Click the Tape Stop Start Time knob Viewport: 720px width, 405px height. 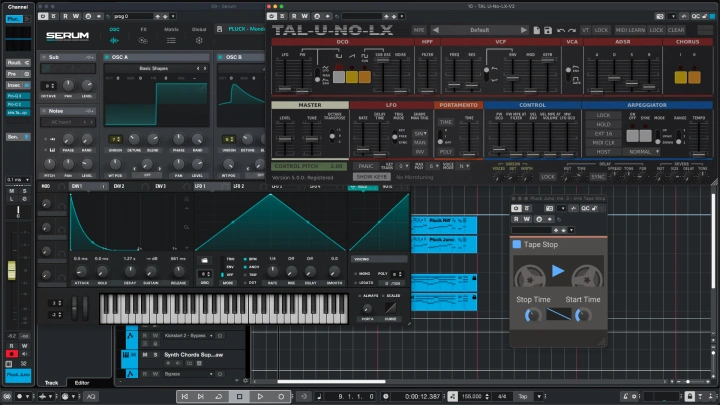[583, 315]
